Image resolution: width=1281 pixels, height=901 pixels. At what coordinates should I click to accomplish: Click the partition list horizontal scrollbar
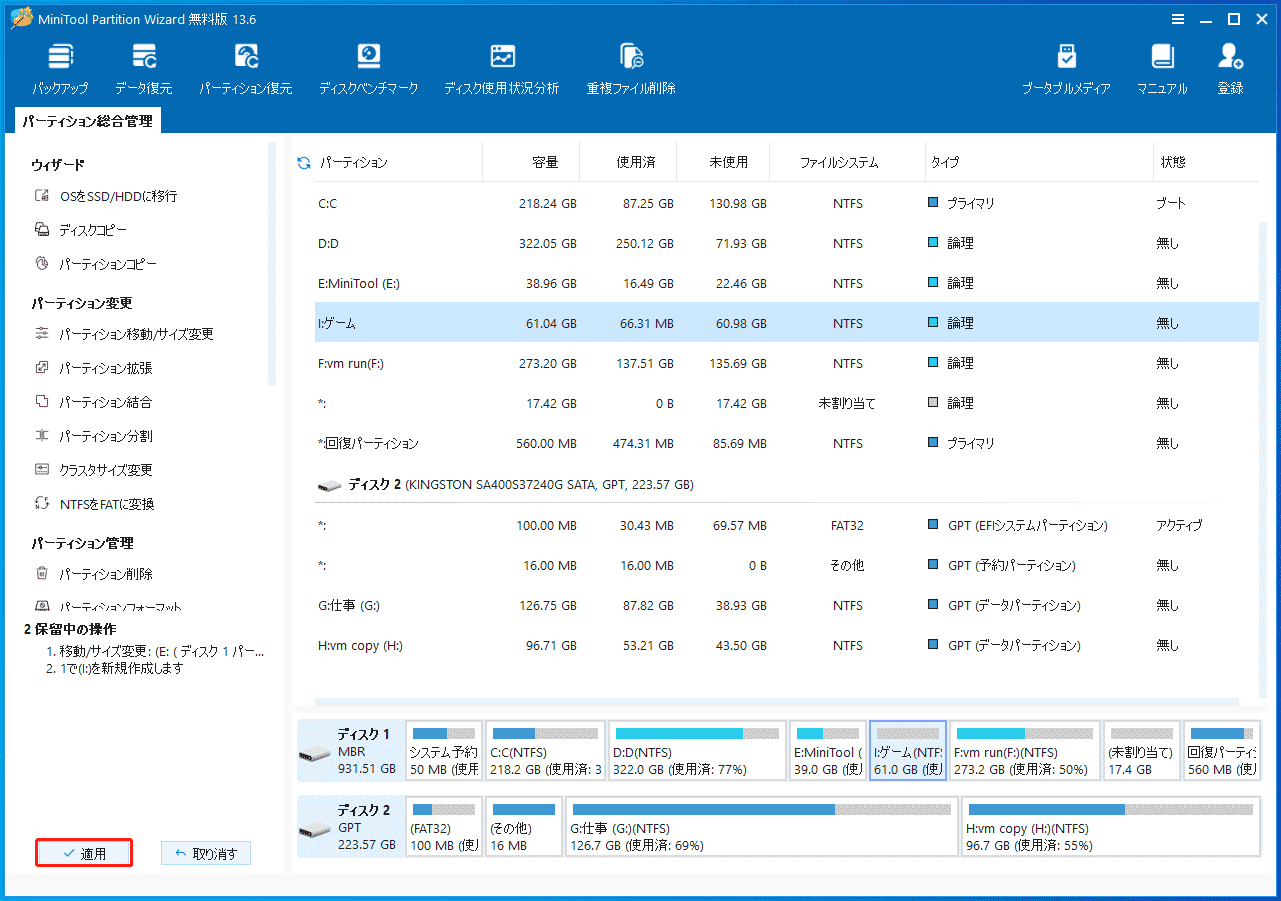pyautogui.click(x=776, y=702)
